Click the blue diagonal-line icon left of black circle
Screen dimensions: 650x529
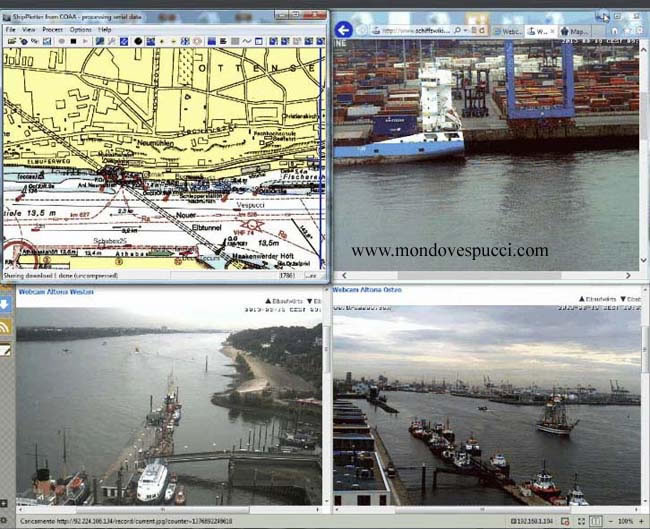tap(124, 41)
